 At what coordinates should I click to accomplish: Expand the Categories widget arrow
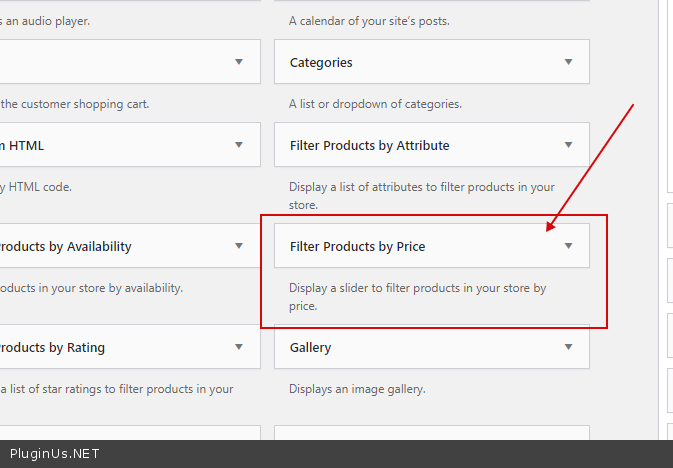568,62
